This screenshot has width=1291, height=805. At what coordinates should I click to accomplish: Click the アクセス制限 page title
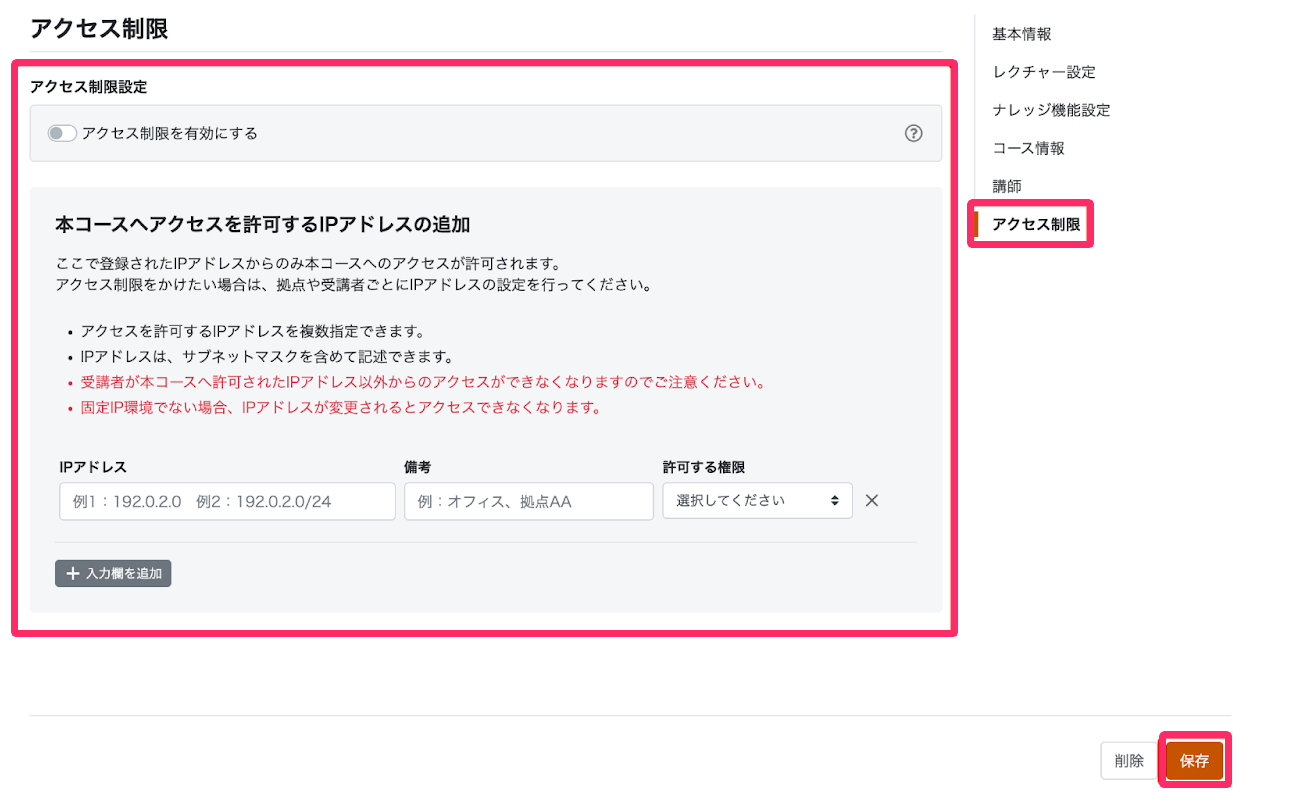point(99,28)
